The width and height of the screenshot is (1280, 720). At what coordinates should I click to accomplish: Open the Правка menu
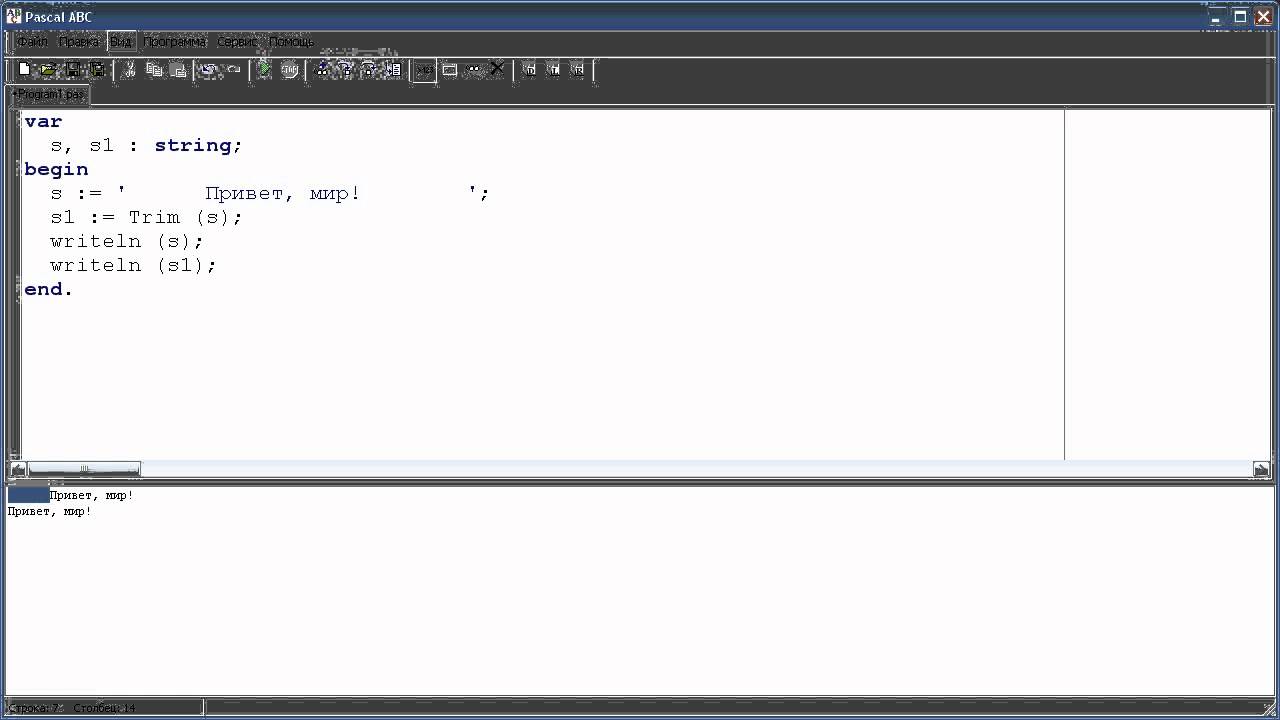click(79, 42)
